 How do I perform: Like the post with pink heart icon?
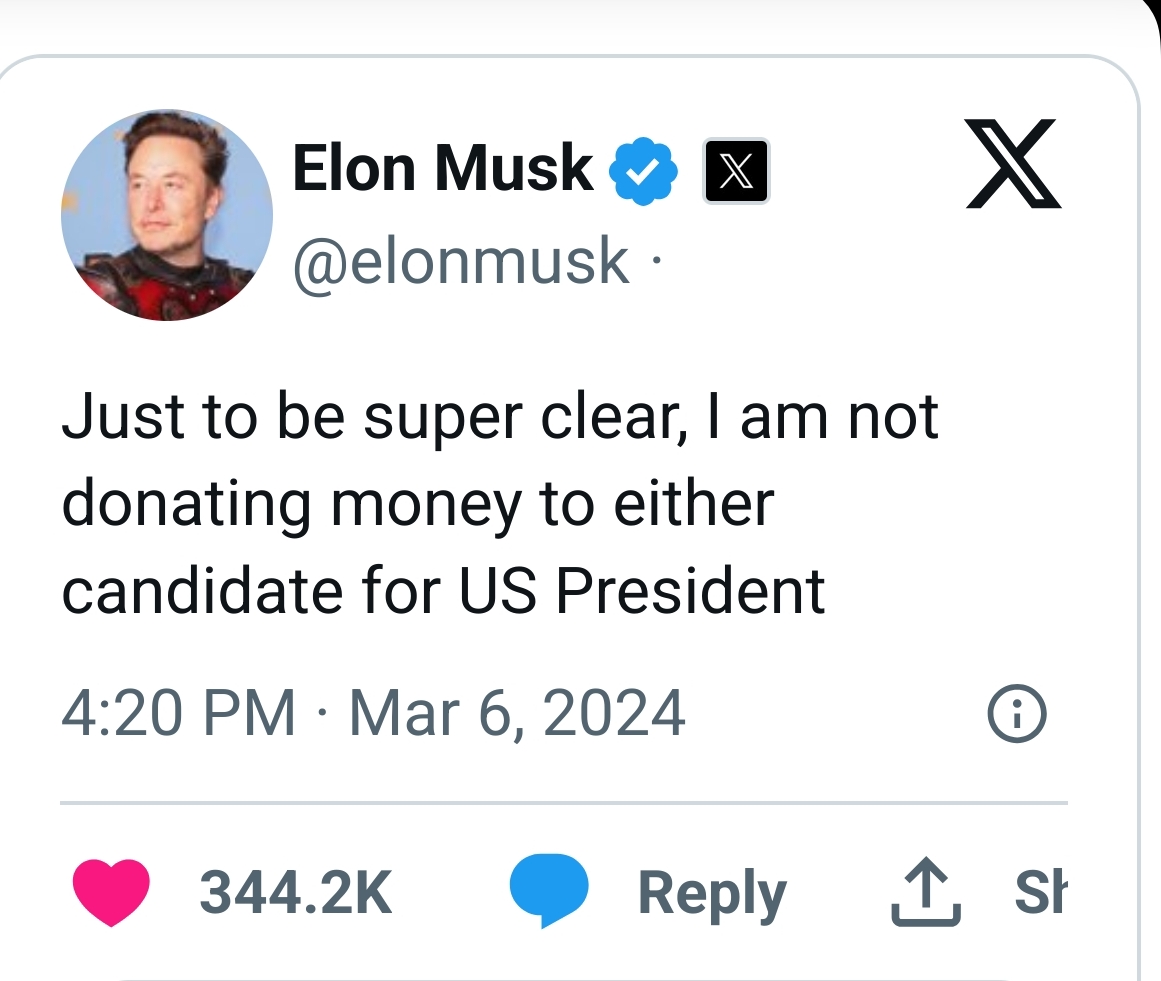tap(111, 892)
